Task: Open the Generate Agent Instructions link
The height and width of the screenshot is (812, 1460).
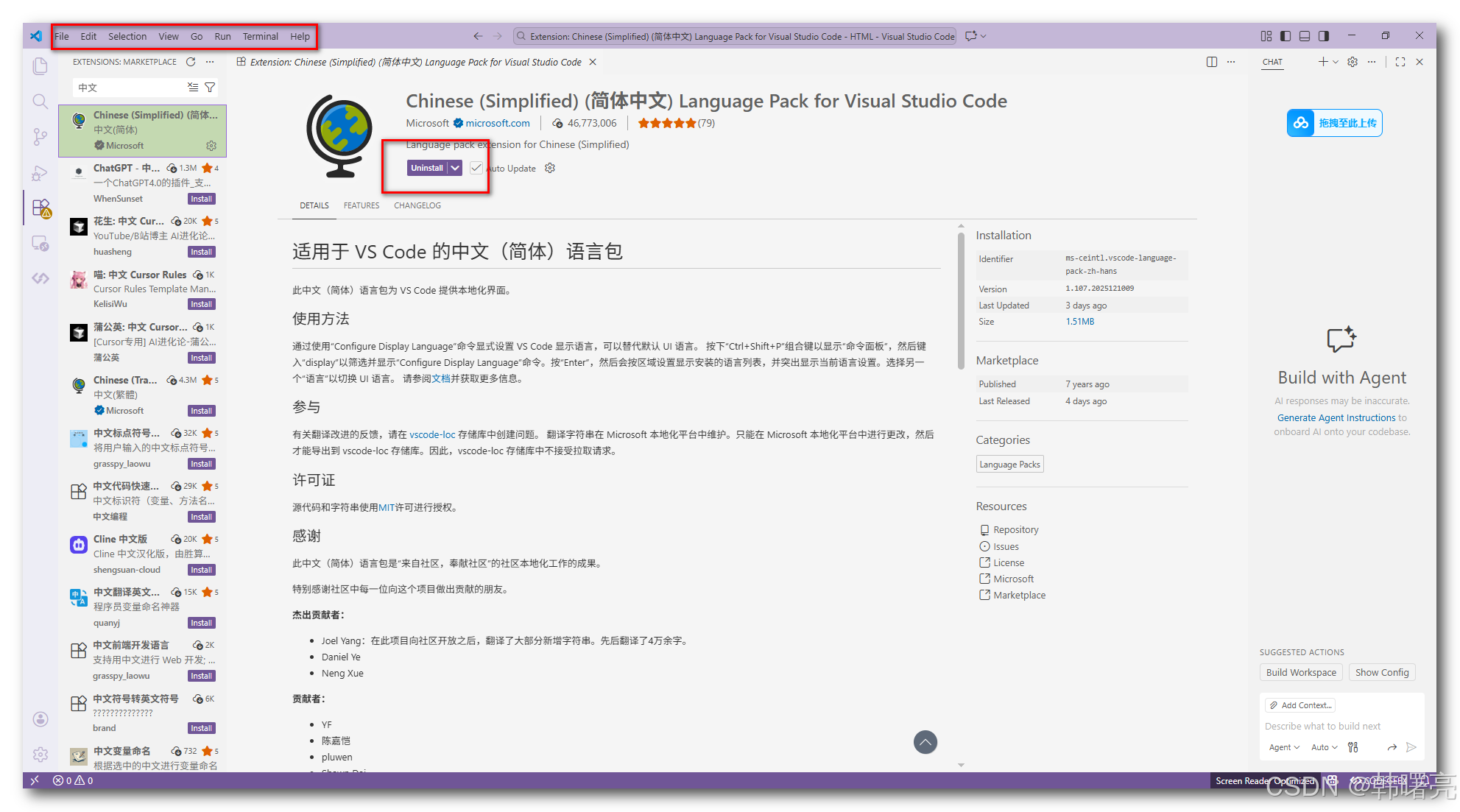Action: (1336, 417)
